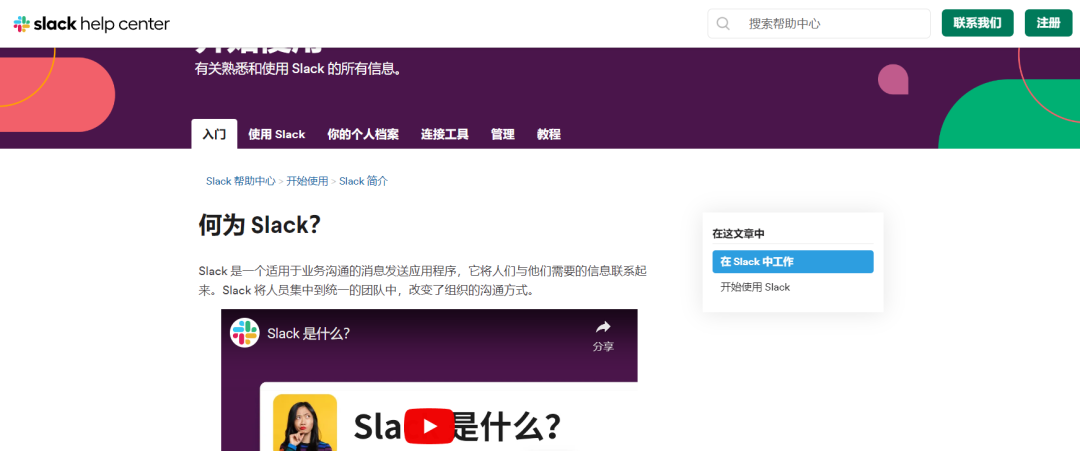Click the Slack help center logo

92,24
